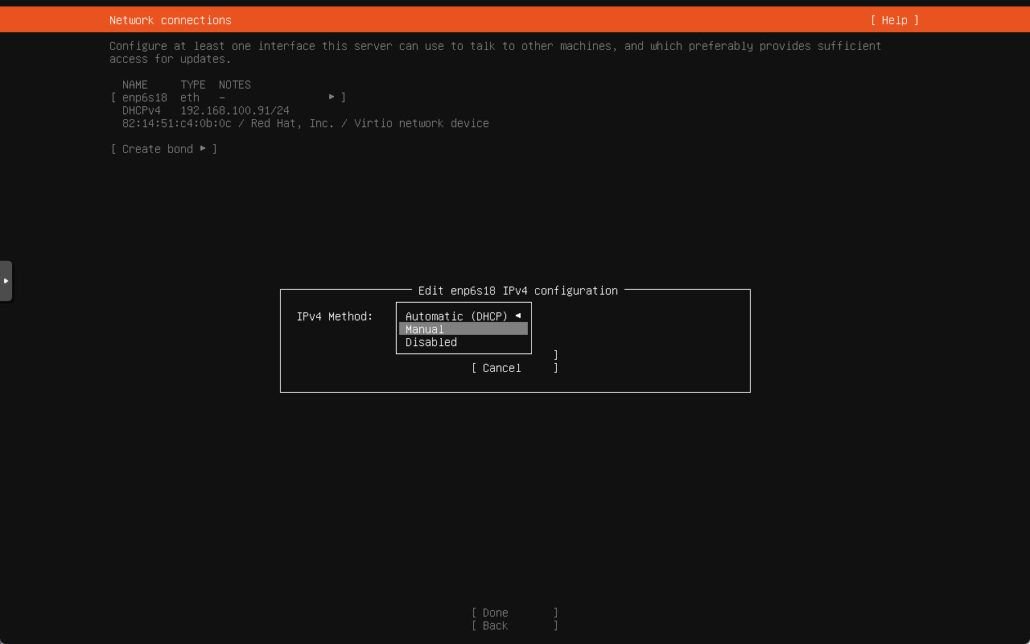
Task: Select the enp6s18 network interface entry
Action: [144, 98]
